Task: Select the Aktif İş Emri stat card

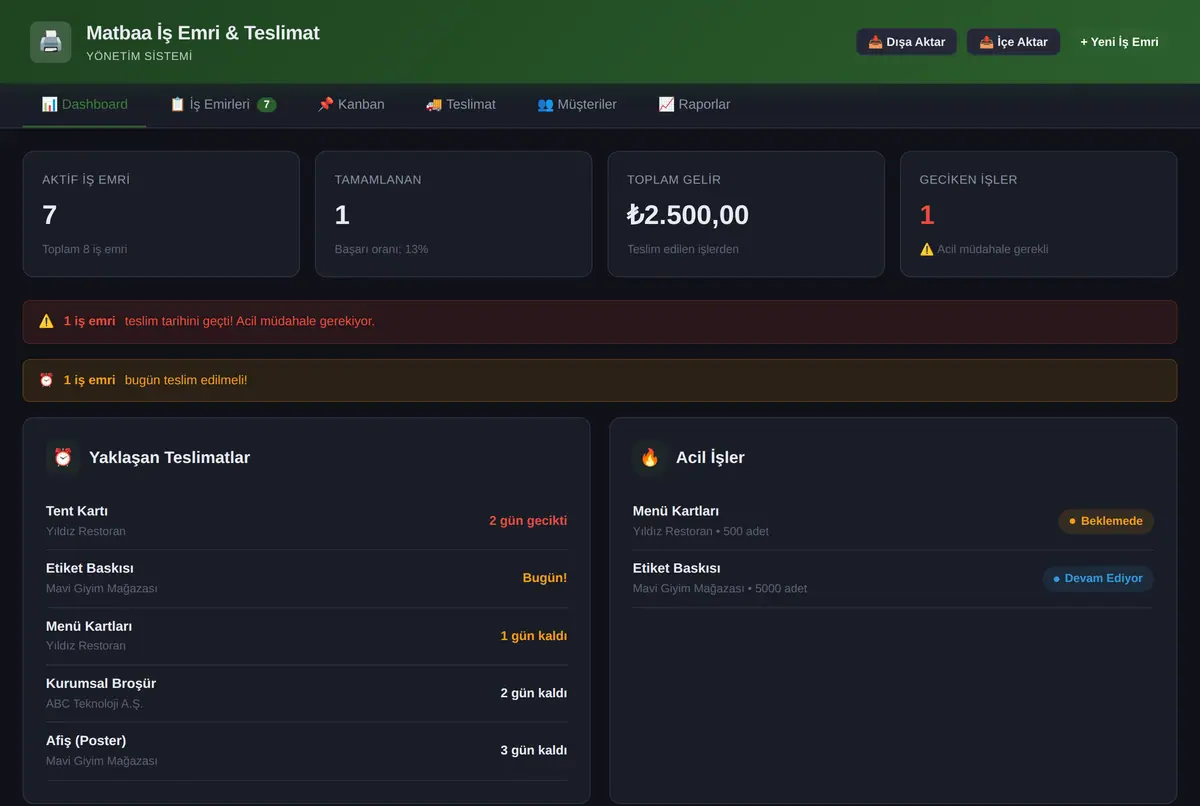Action: point(161,214)
